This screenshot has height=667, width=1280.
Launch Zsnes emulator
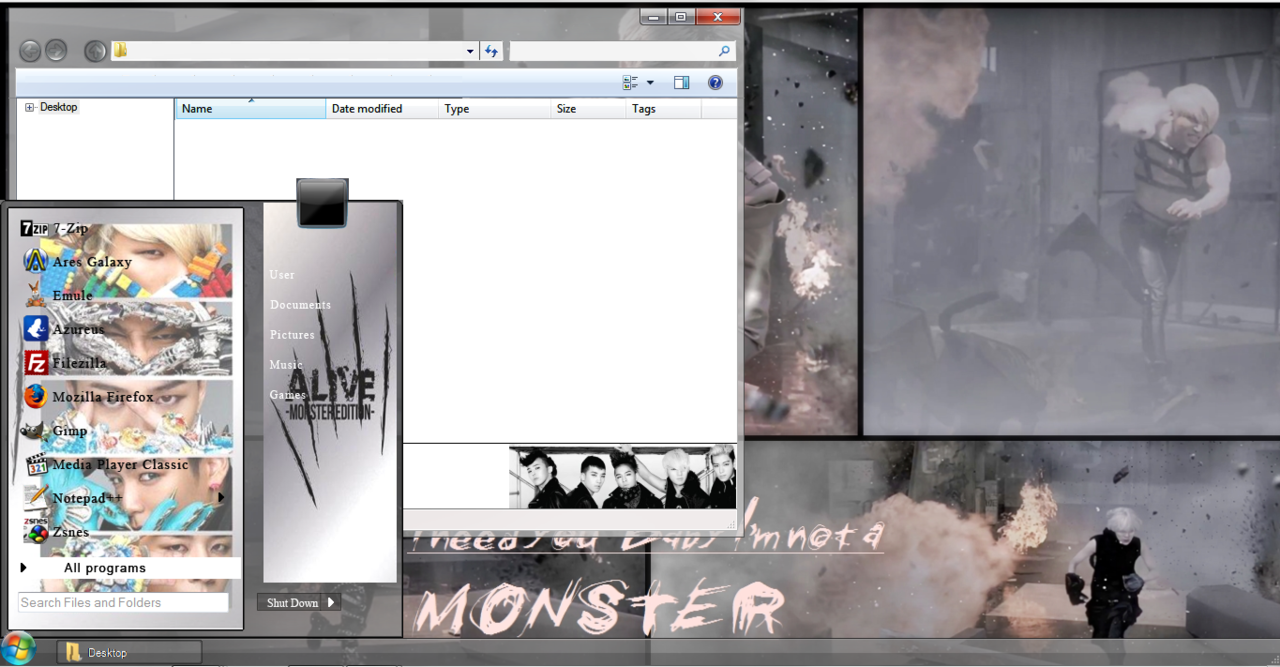[x=56, y=531]
